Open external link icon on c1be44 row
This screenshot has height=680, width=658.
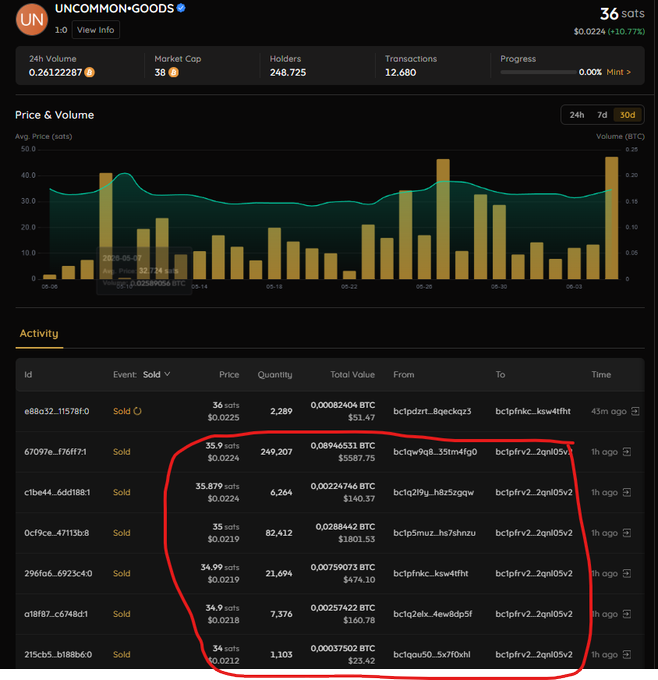(x=627, y=492)
